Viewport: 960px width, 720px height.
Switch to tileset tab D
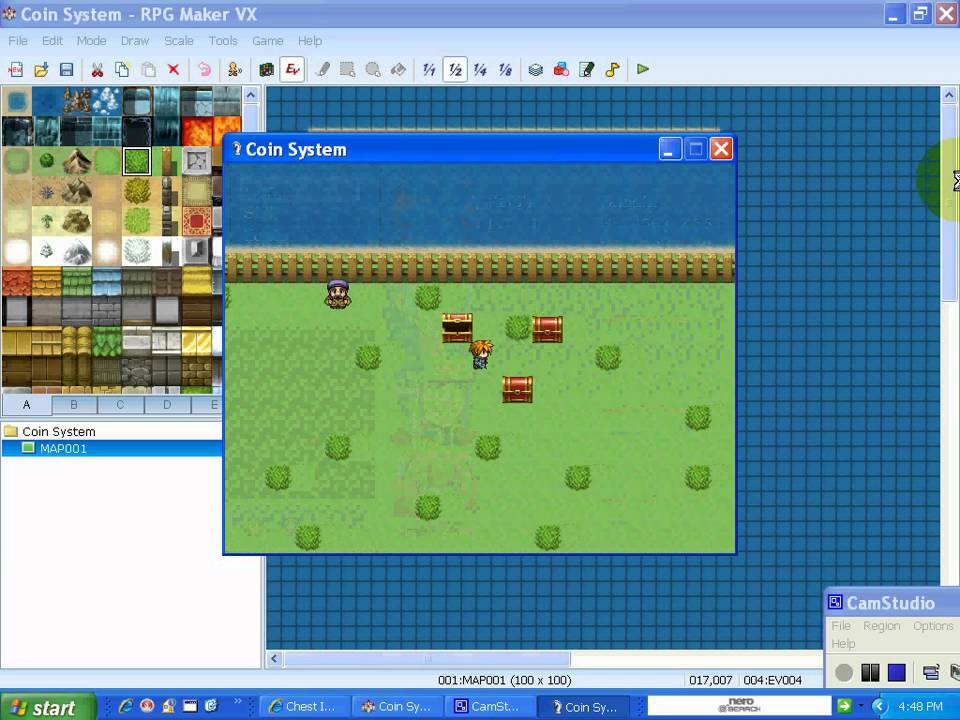point(167,405)
